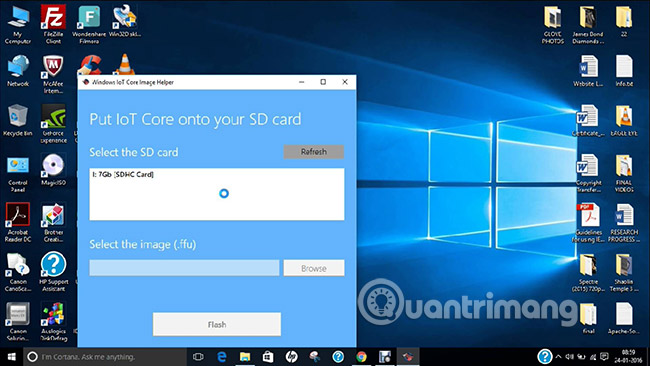This screenshot has width=650, height=366.
Task: Open HP Support Assistant taskbar icon
Action: [x=338, y=357]
